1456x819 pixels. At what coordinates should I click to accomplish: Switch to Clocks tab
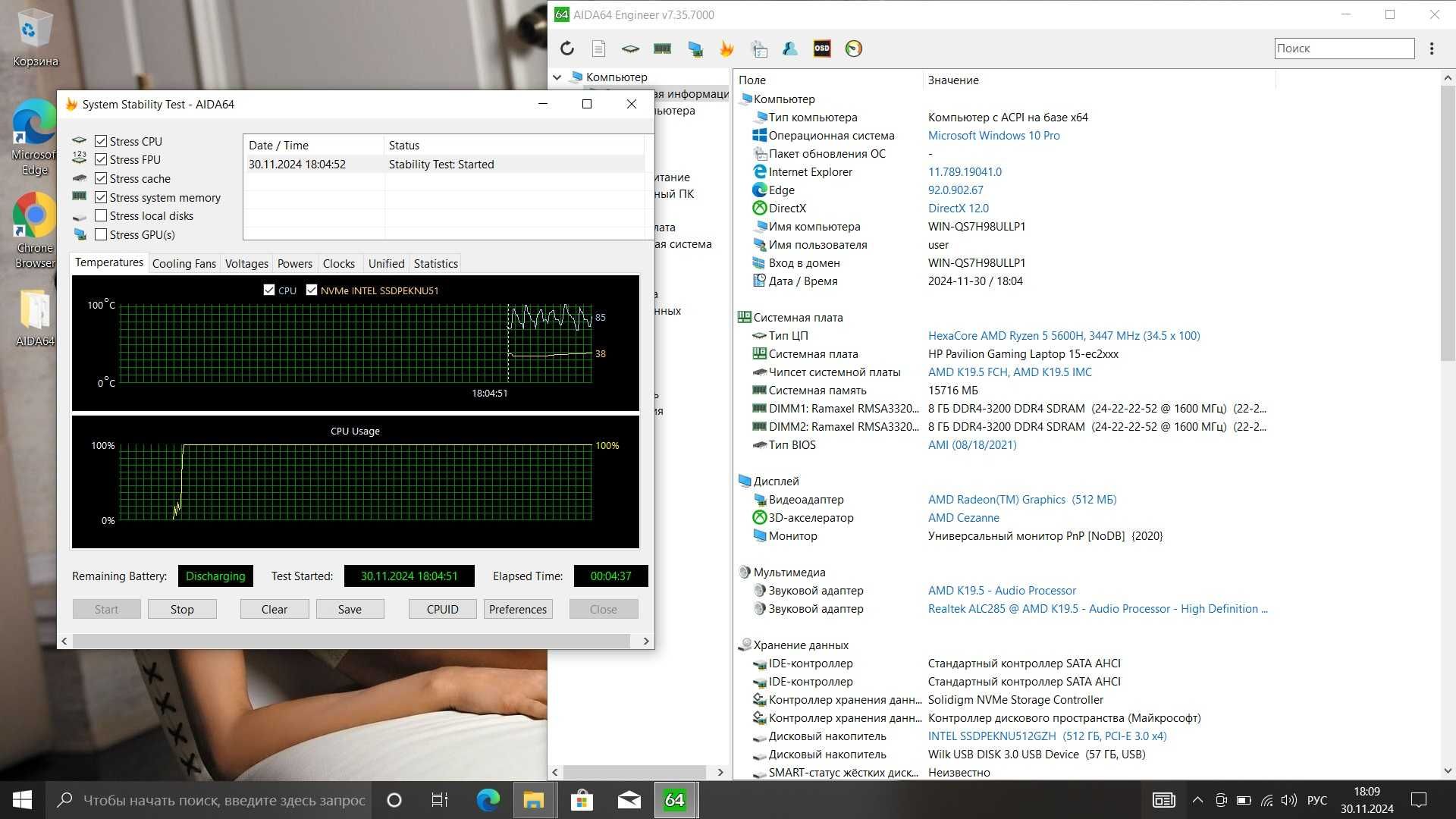(x=339, y=264)
